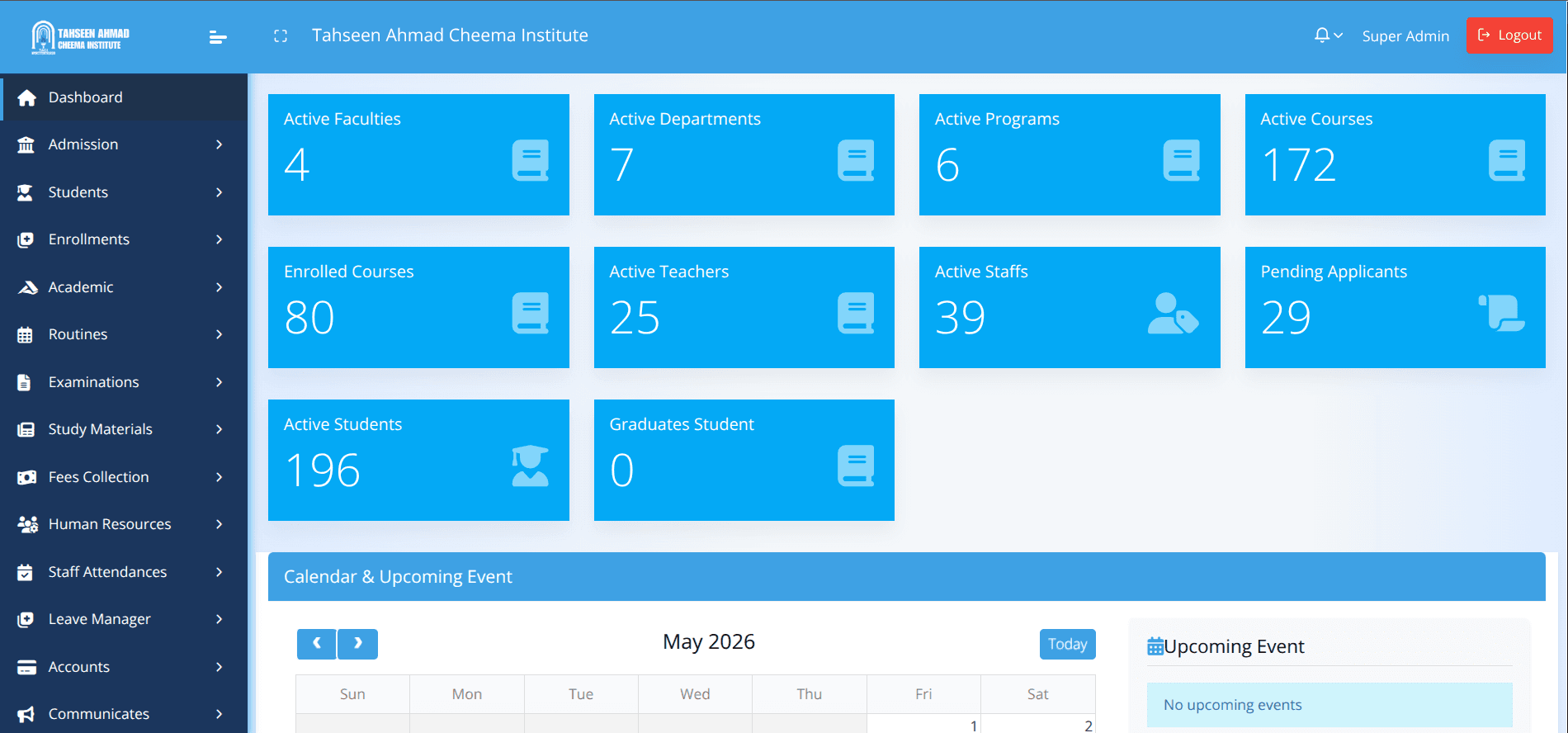Viewport: 1568px width, 733px height.
Task: Click the Wed column header in calendar
Action: 695,694
